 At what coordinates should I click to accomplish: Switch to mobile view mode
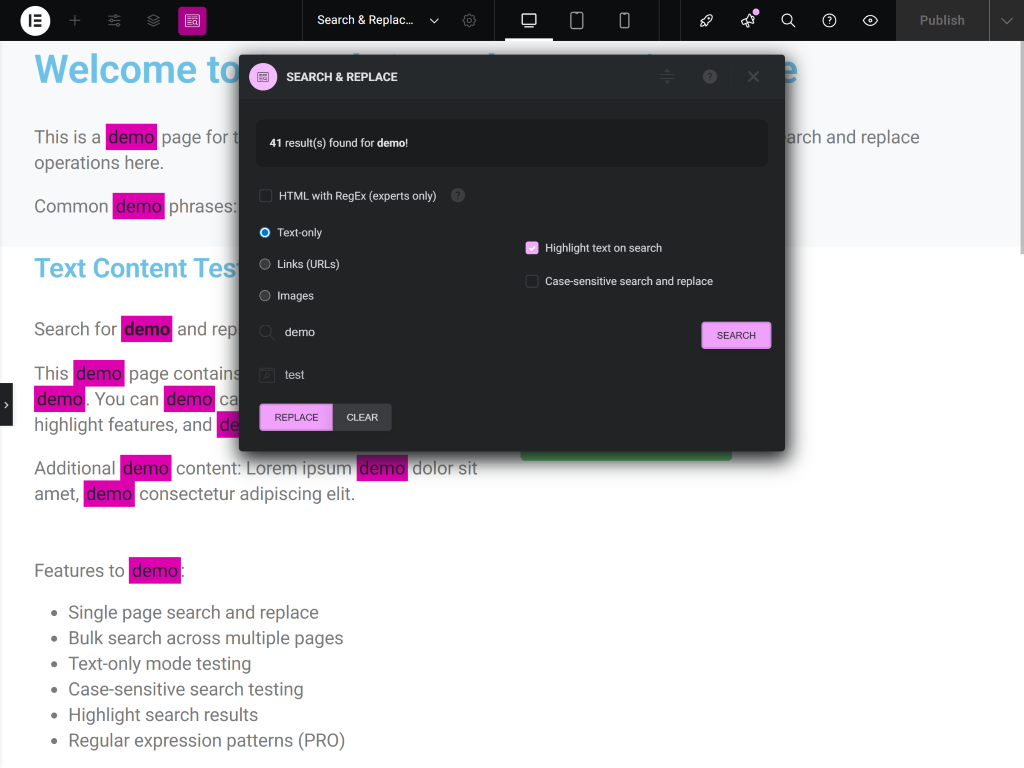click(624, 20)
